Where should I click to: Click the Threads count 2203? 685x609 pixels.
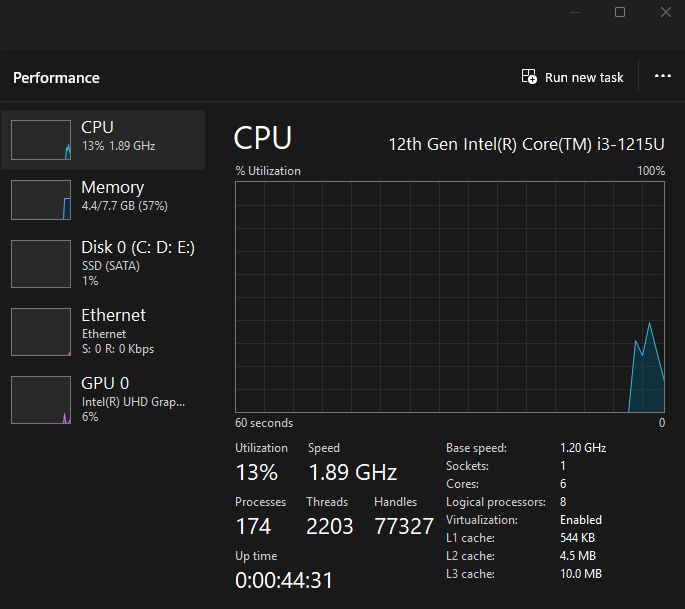click(x=329, y=526)
